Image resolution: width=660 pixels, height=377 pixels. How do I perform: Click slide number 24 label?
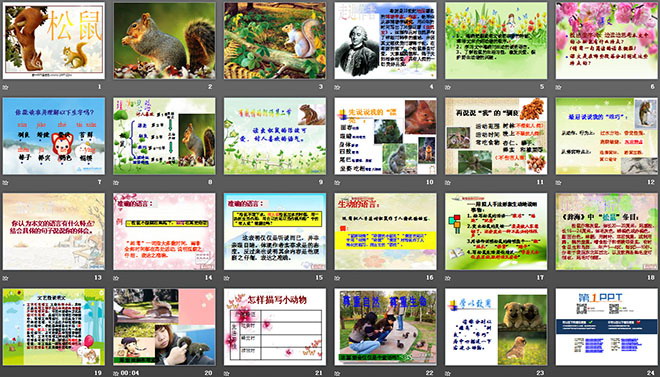click(651, 373)
